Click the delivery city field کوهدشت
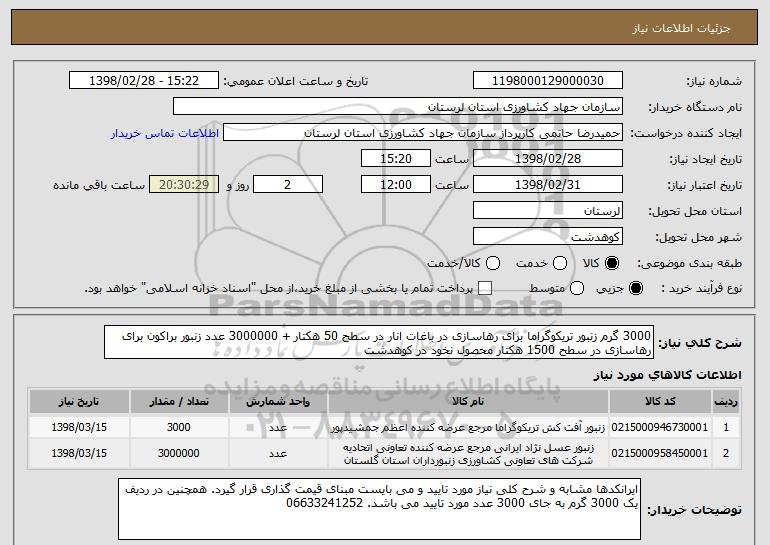This screenshot has width=770, height=545. click(548, 237)
